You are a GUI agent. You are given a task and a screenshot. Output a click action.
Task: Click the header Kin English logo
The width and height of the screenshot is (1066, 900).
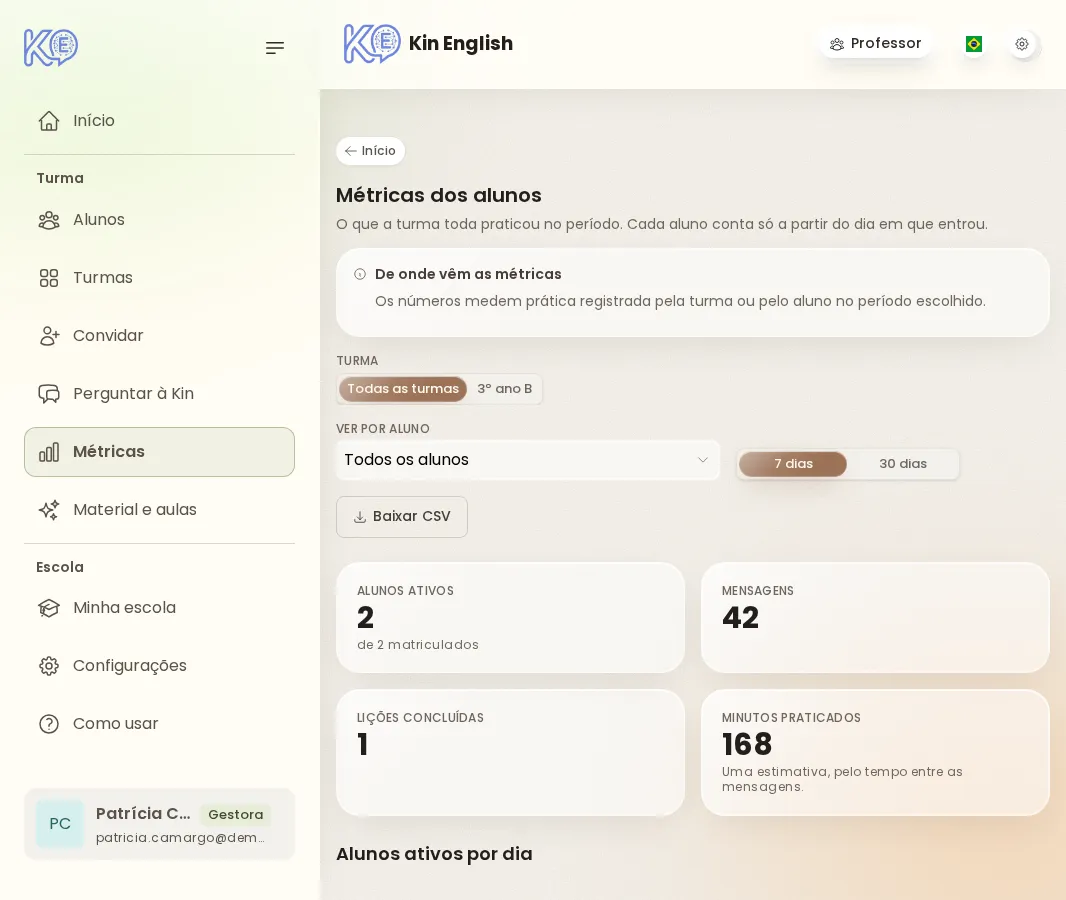[x=372, y=44]
